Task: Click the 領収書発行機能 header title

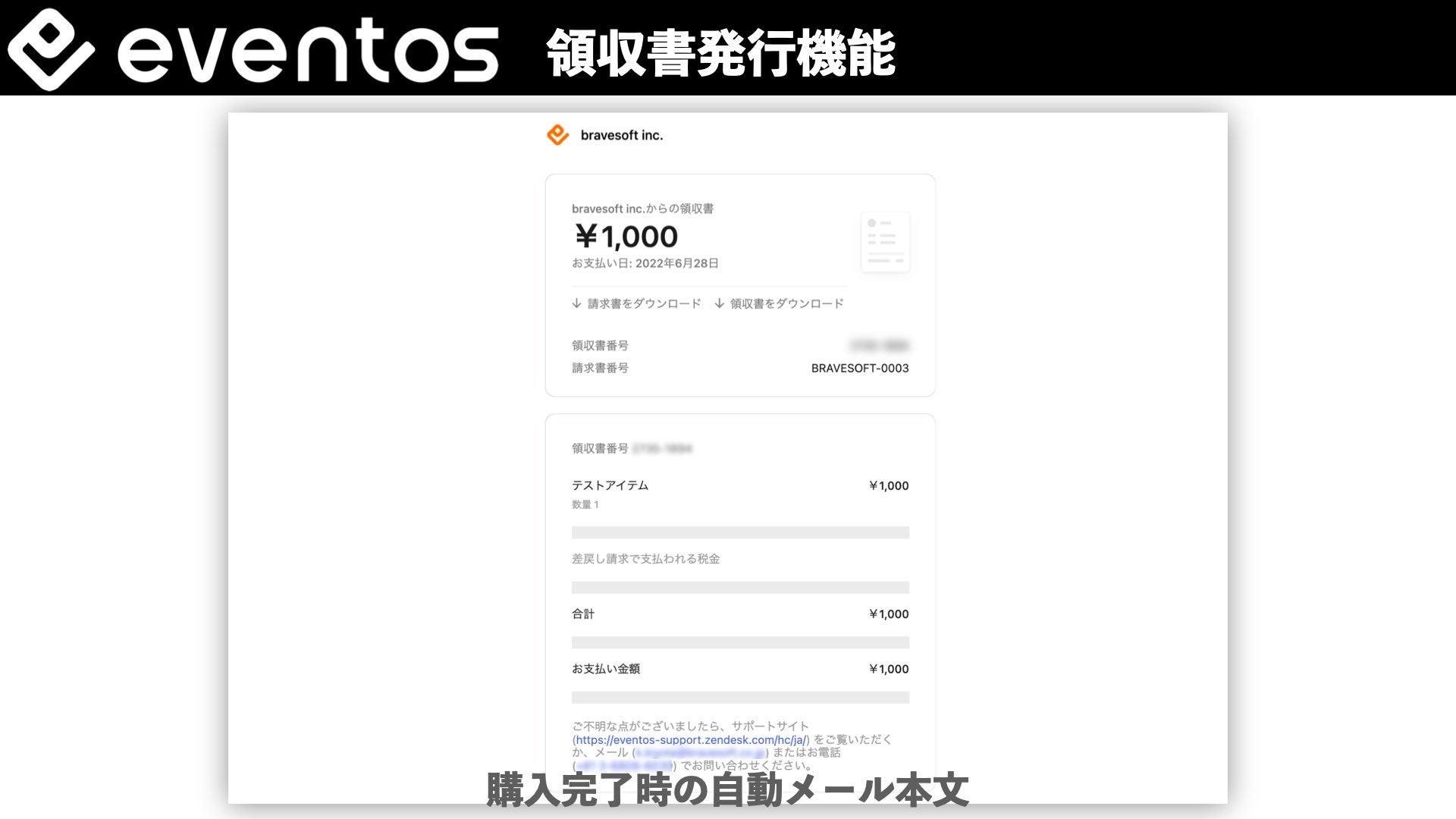Action: (721, 53)
